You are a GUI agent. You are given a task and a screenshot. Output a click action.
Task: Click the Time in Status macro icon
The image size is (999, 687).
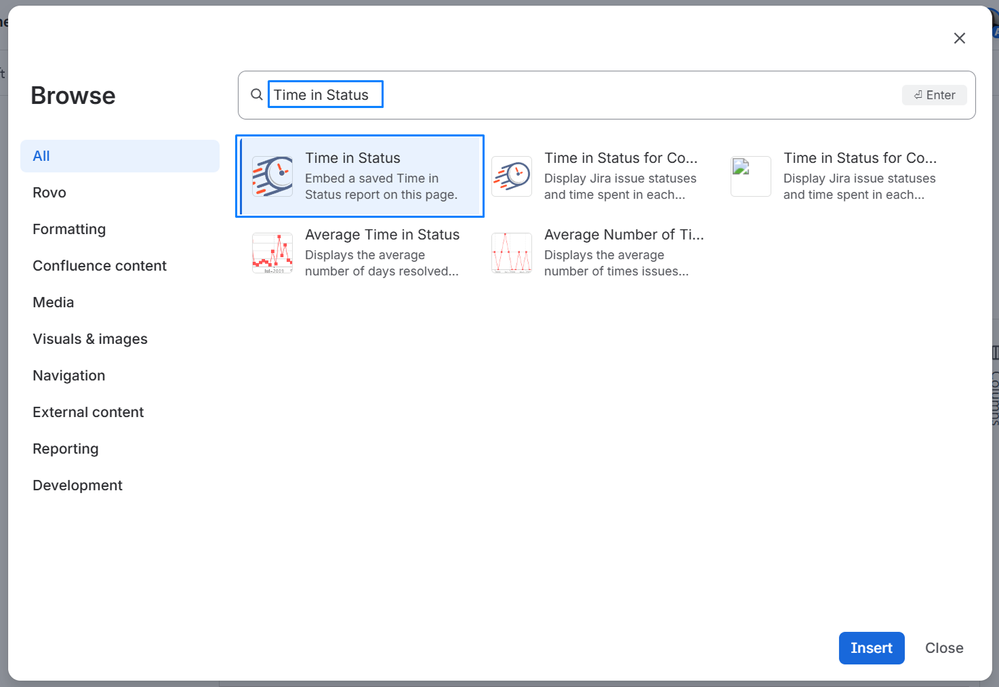pyautogui.click(x=272, y=177)
